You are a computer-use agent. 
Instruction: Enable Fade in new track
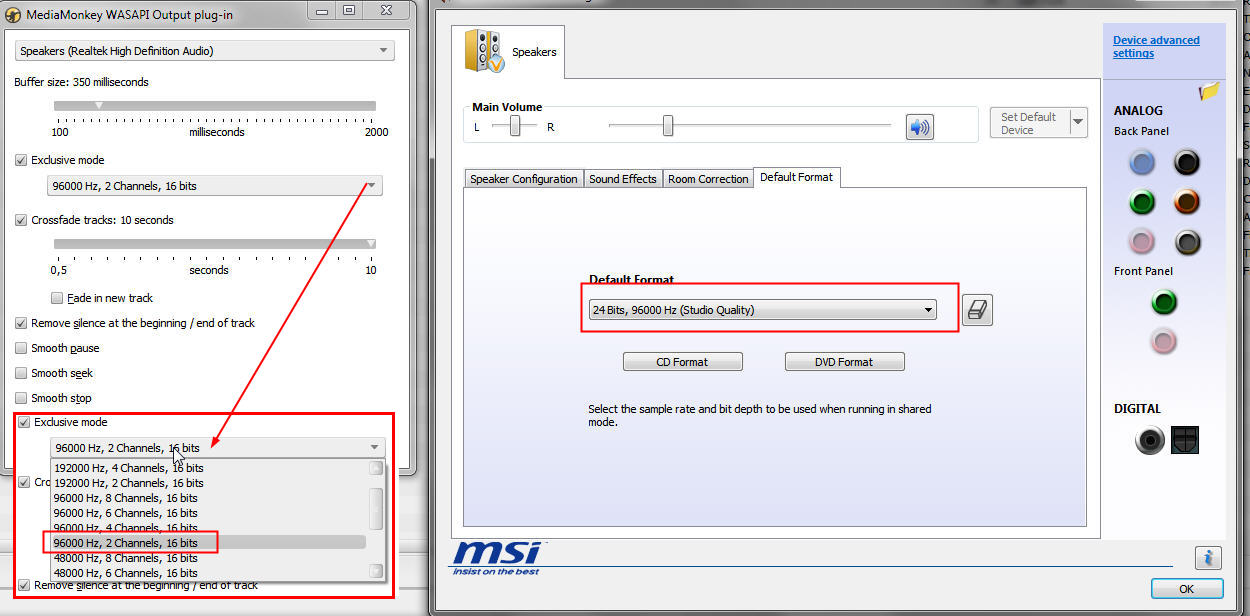click(57, 298)
